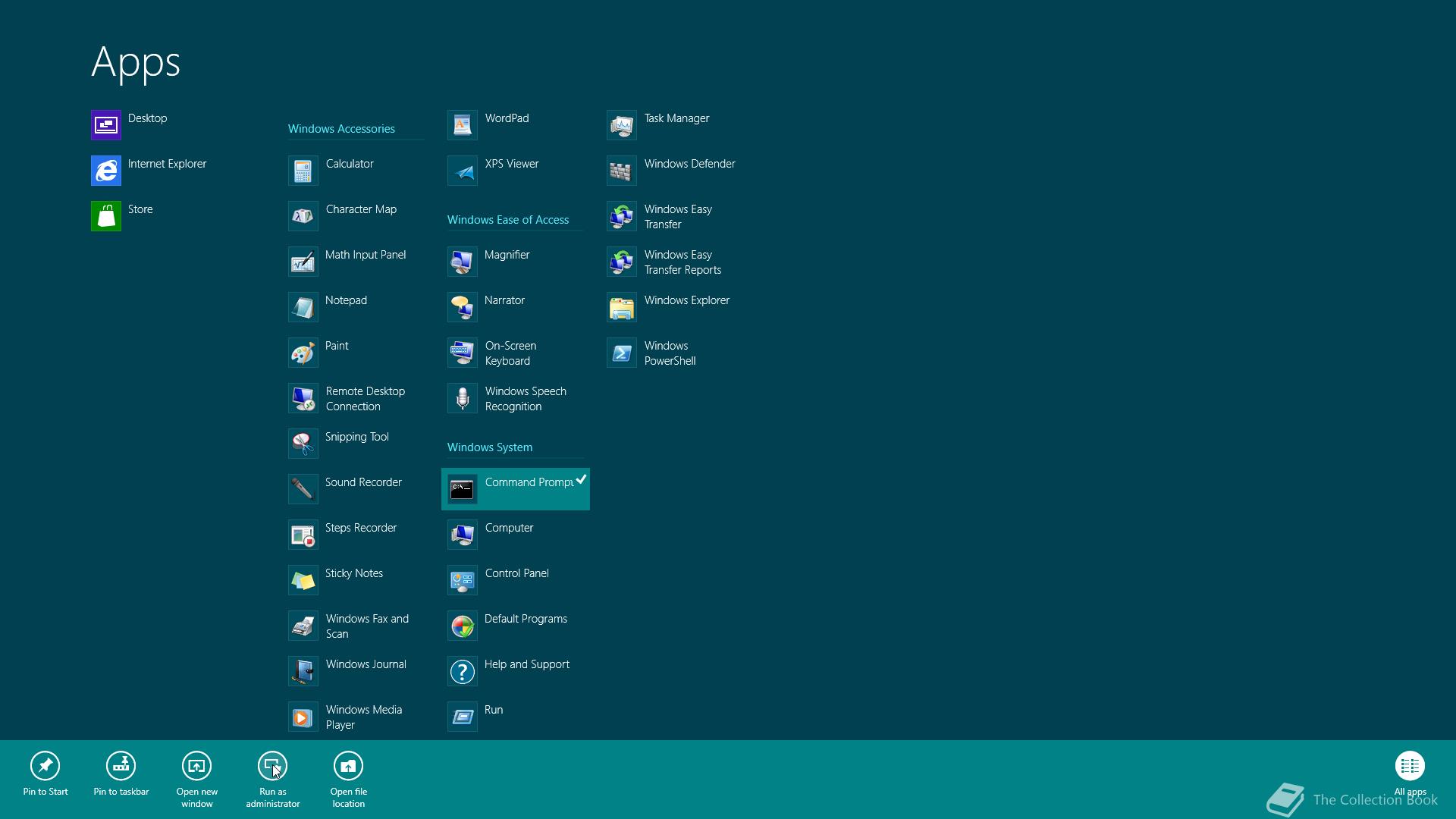The image size is (1456, 819).
Task: Click the Control Panel label
Action: point(517,573)
